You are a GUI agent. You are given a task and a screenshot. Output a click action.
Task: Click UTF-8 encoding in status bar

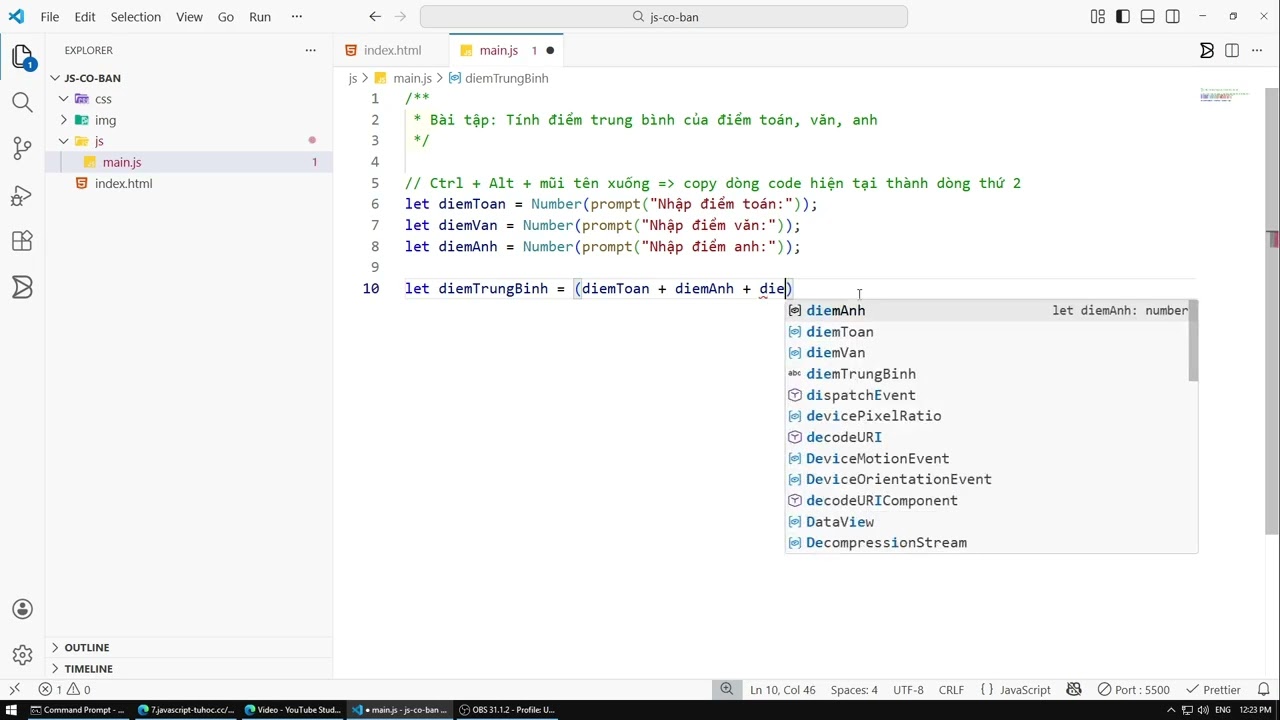(x=908, y=689)
